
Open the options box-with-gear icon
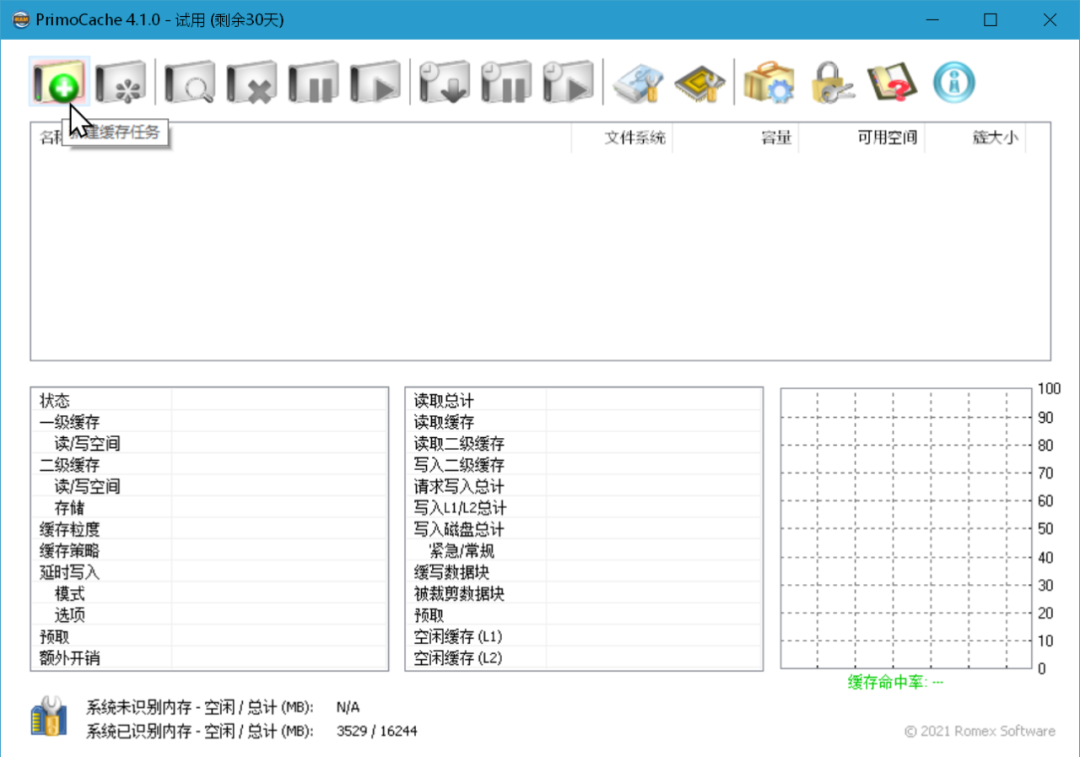[x=769, y=82]
